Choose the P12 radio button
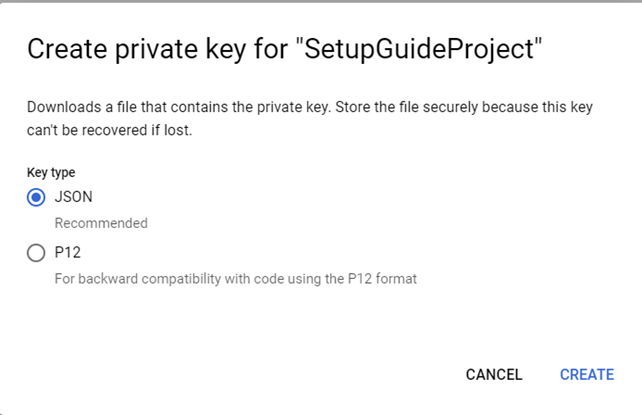The width and height of the screenshot is (642, 415). tap(36, 254)
